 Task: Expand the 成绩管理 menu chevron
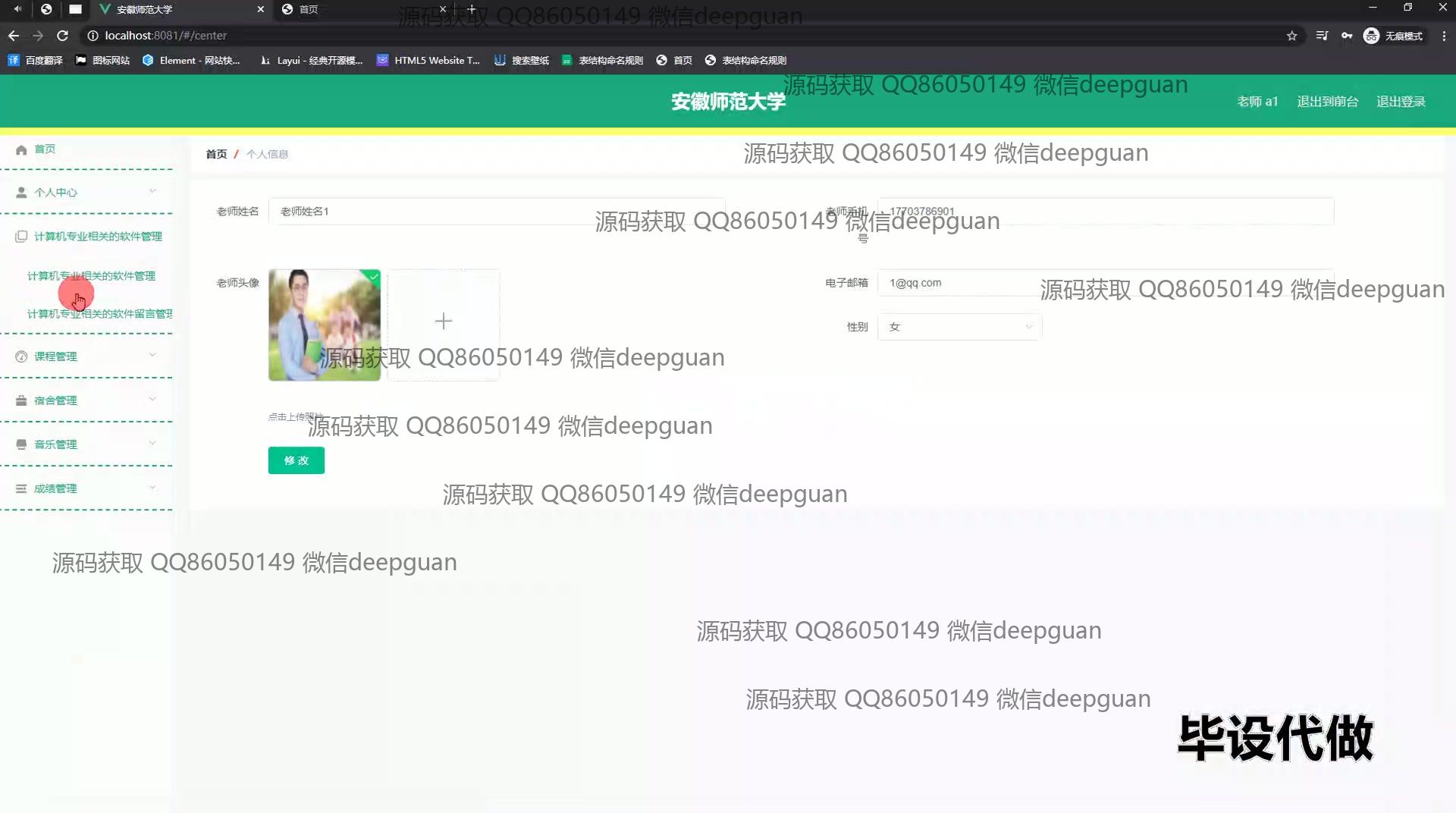[x=152, y=488]
